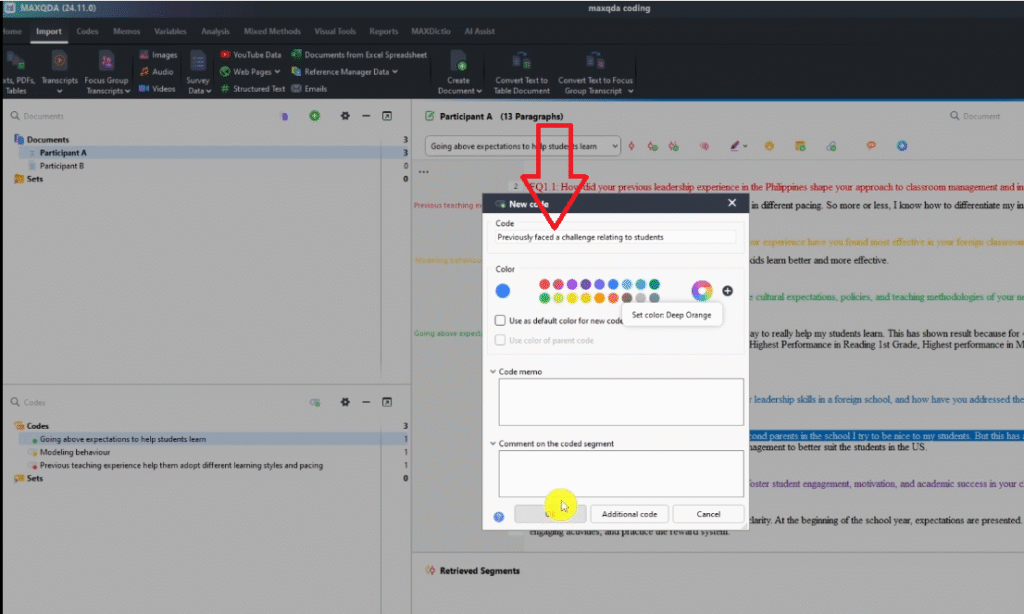Click the Documents from Excel Spreadsheet icon
The height and width of the screenshot is (614, 1024).
point(297,55)
